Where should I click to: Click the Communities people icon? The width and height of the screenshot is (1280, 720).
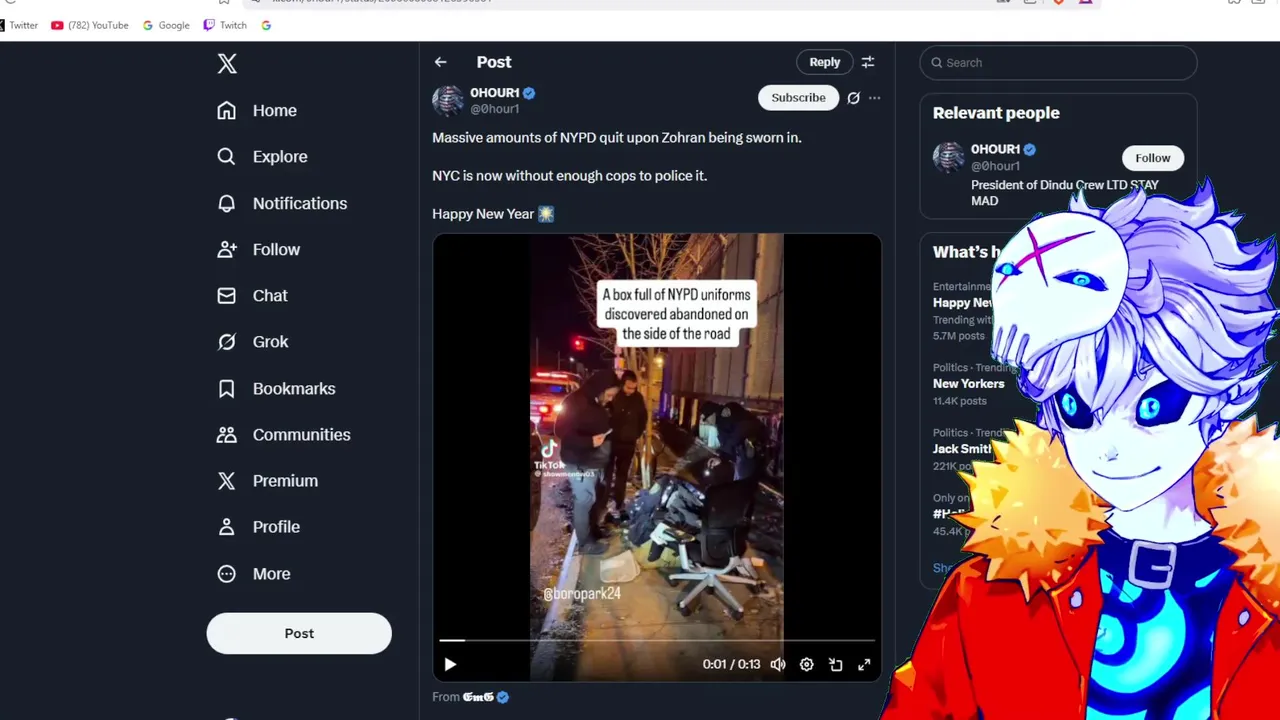[227, 434]
